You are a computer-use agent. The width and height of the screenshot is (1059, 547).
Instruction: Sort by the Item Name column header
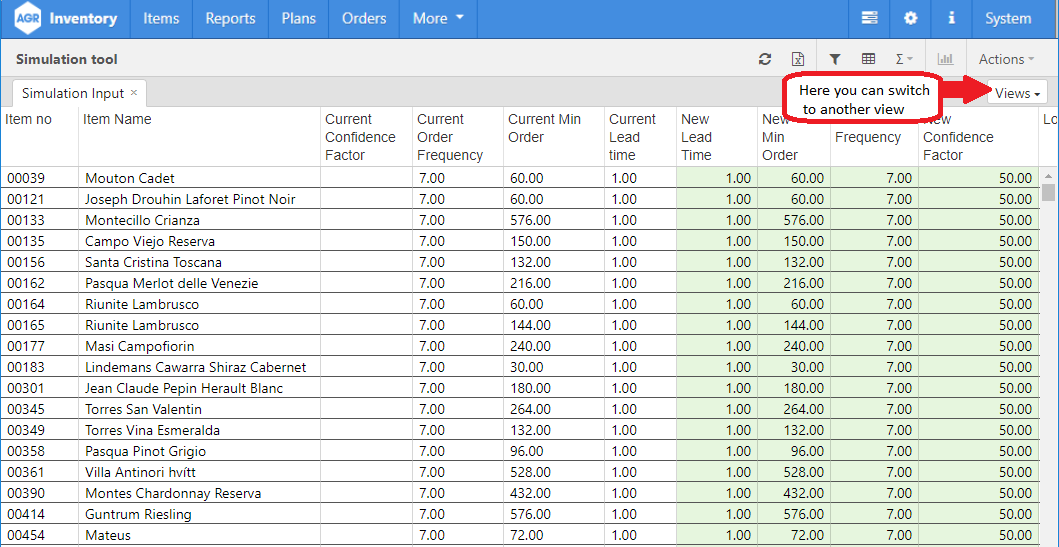click(118, 119)
